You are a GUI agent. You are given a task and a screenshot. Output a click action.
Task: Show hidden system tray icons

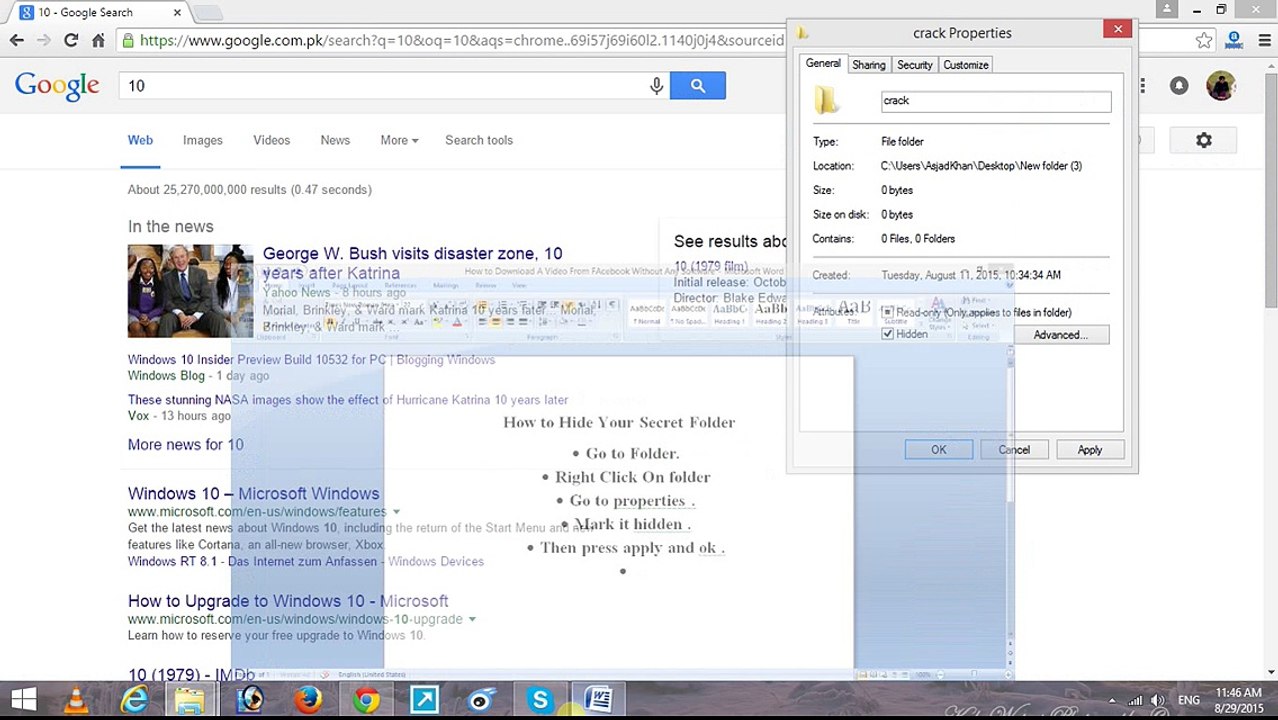1112,700
